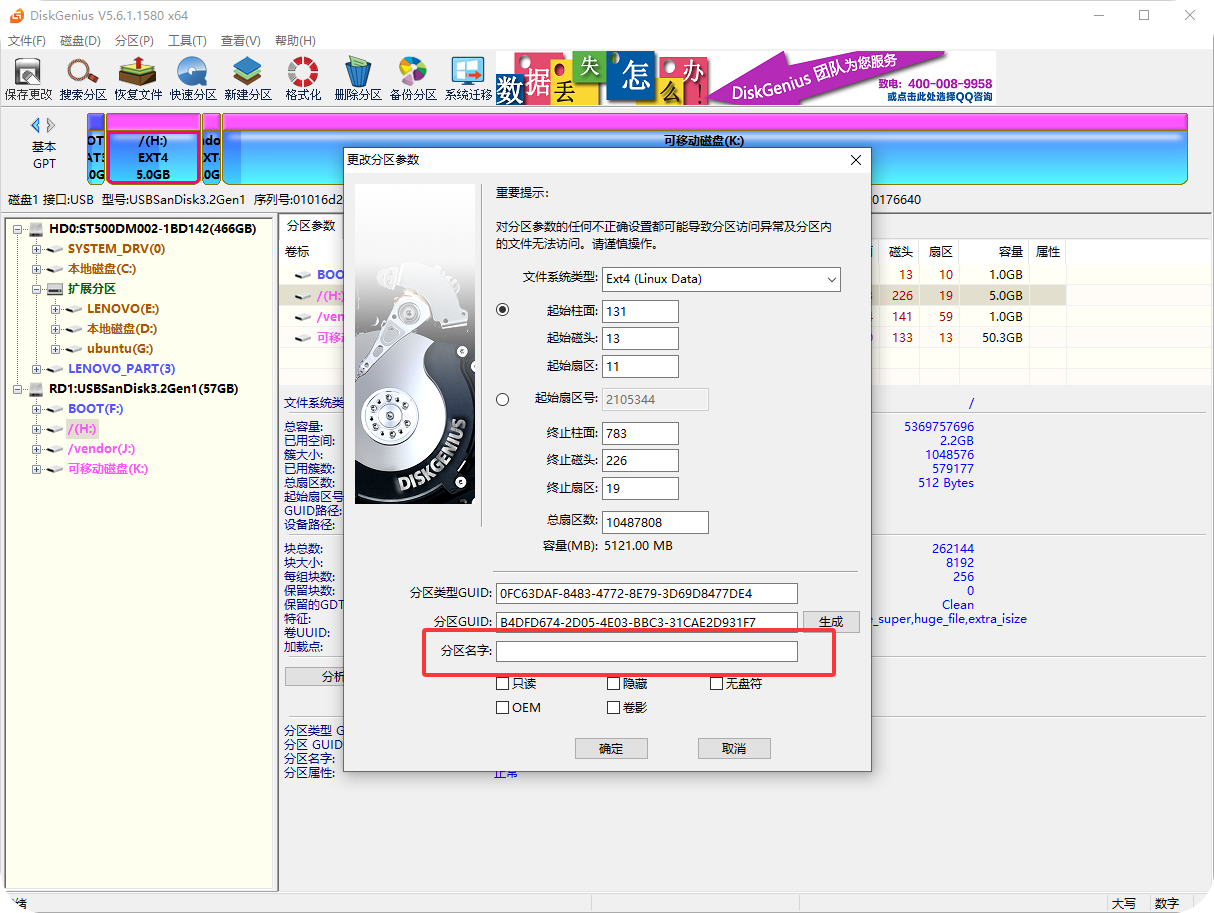The width and height of the screenshot is (1214, 913).
Task: Expand the ubuntu(G:) tree node
Action: point(56,349)
